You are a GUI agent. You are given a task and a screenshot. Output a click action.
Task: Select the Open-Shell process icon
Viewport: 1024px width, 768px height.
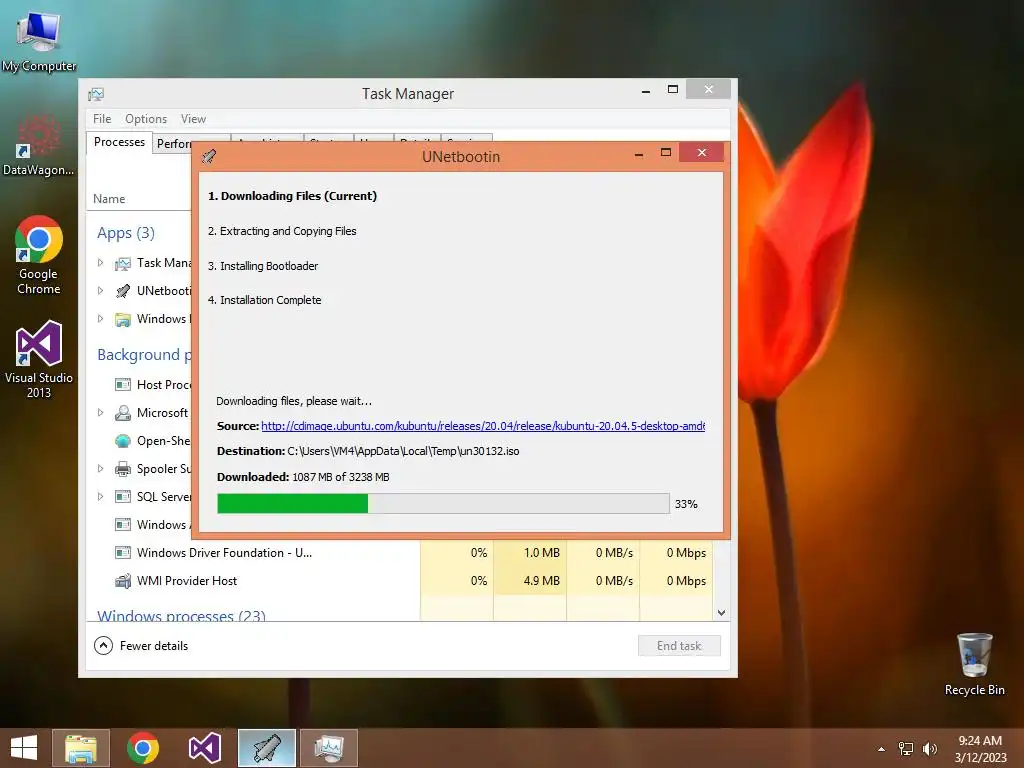tap(123, 441)
